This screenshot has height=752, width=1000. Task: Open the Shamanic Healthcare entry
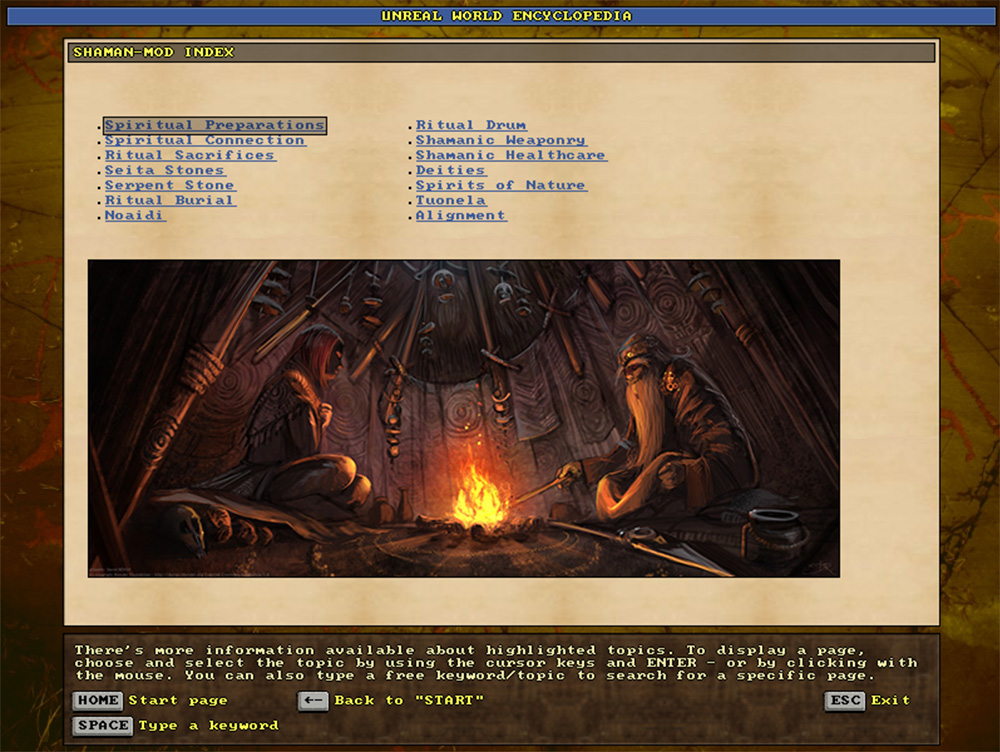click(511, 155)
